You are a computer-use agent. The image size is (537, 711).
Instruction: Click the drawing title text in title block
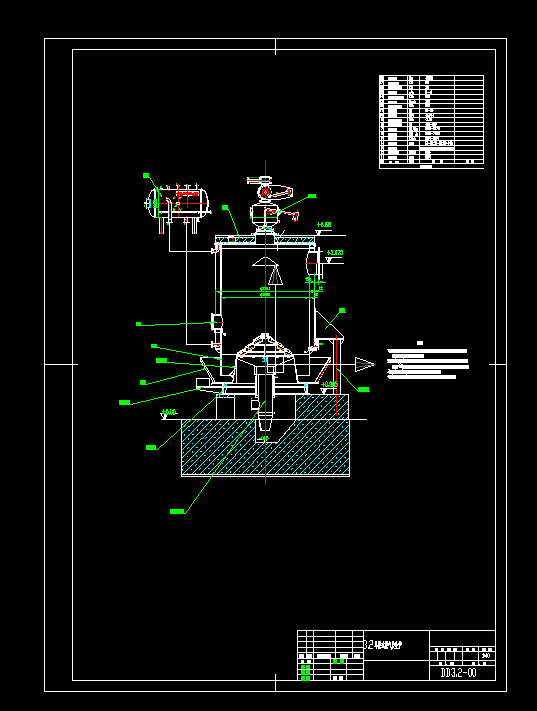coord(383,645)
